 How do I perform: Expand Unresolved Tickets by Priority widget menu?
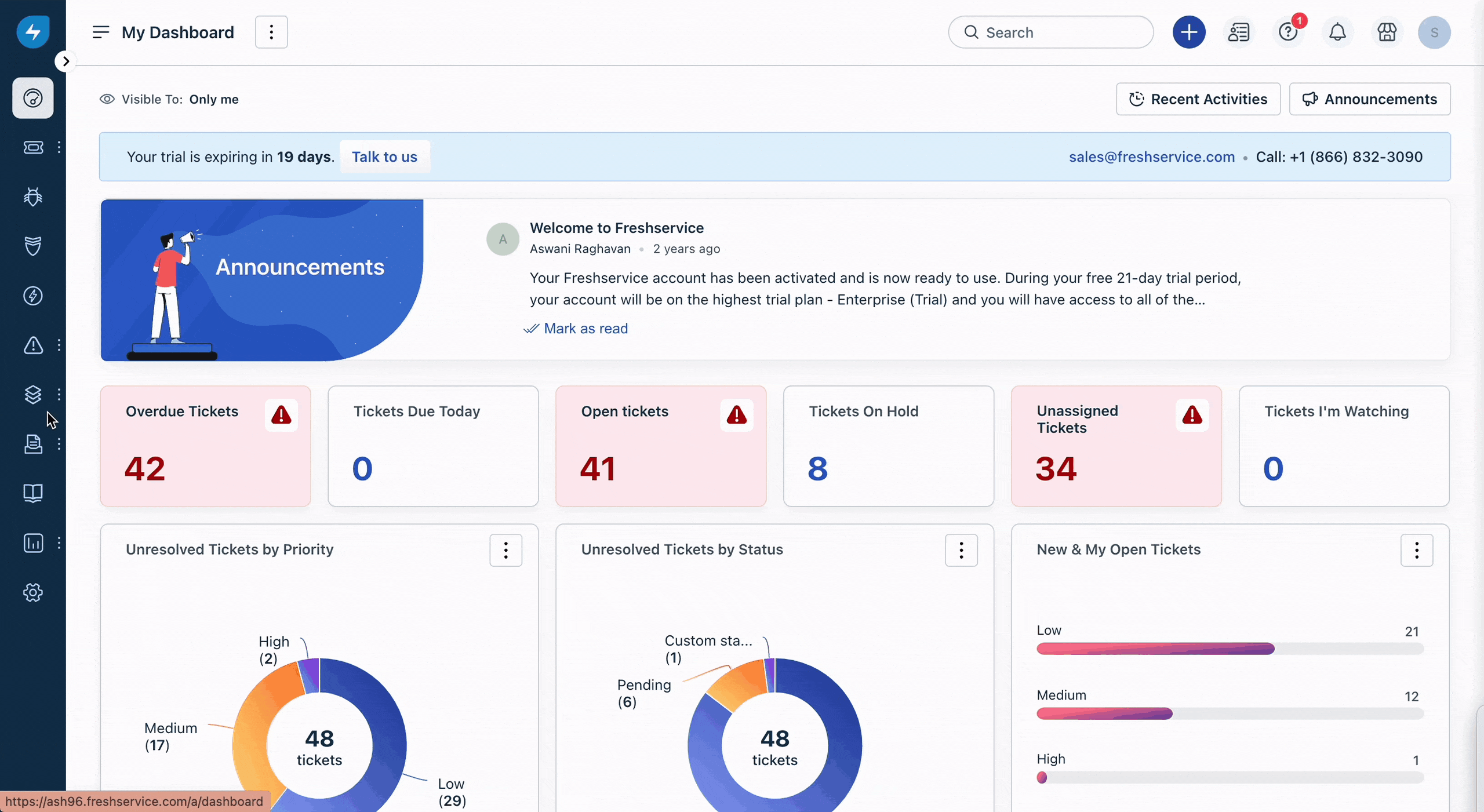click(x=505, y=550)
